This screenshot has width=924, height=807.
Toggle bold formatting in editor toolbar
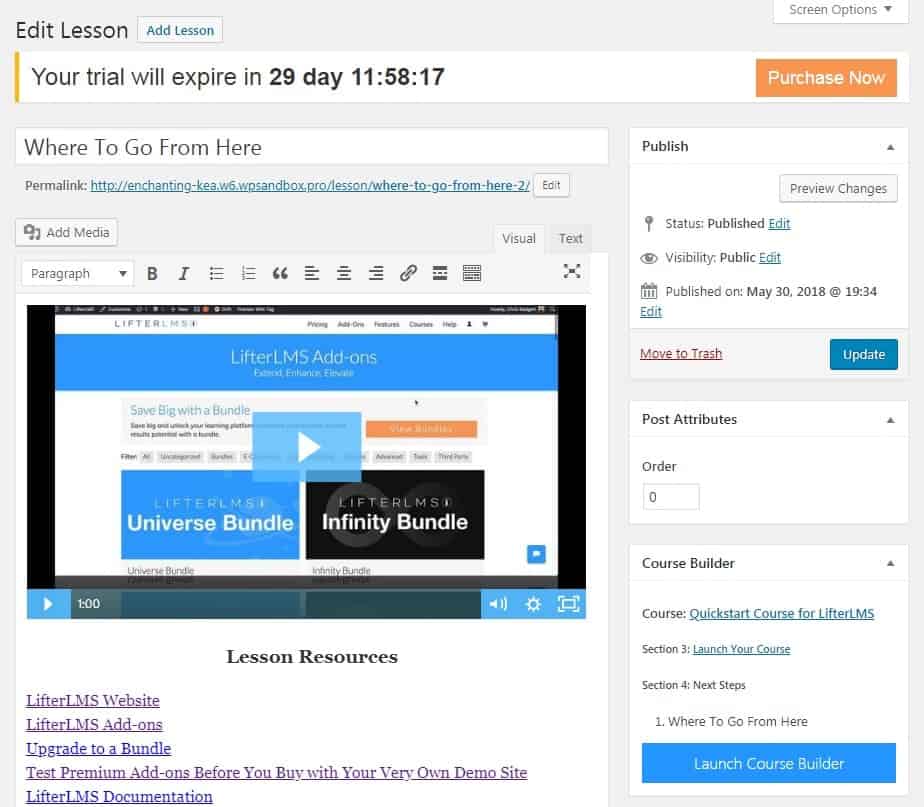pos(152,273)
